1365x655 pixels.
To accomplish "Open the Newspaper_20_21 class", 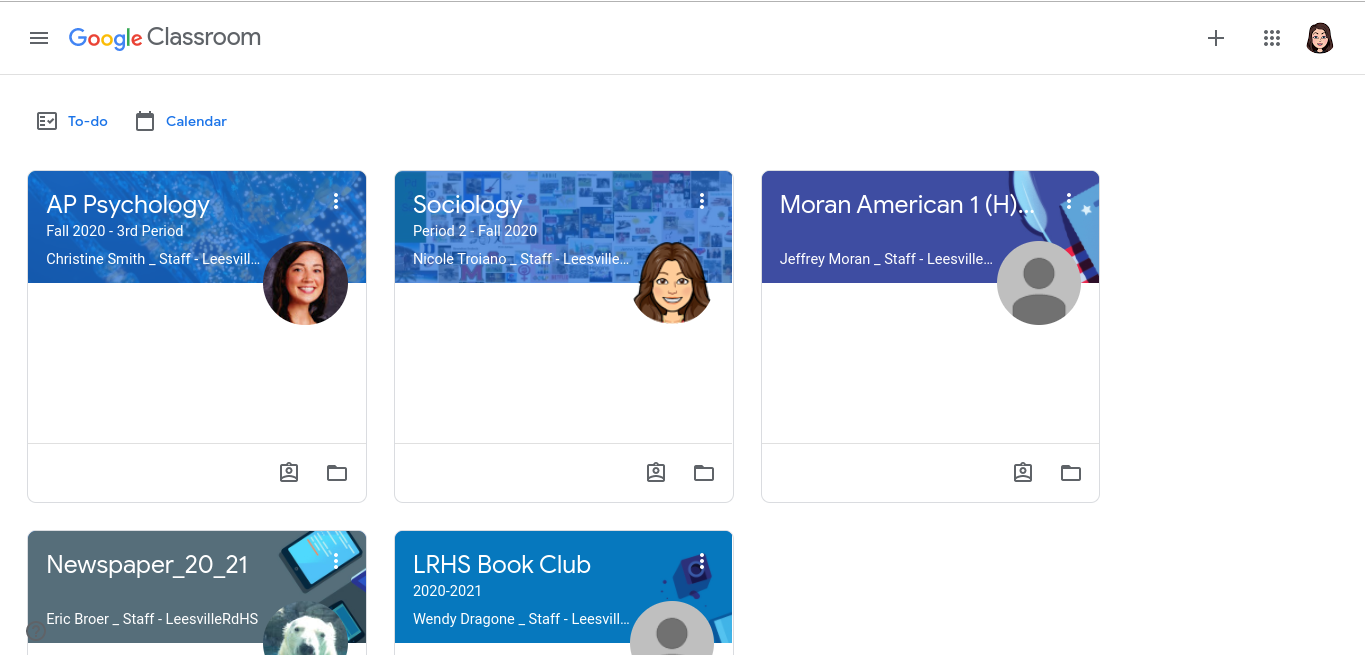I will 147,564.
